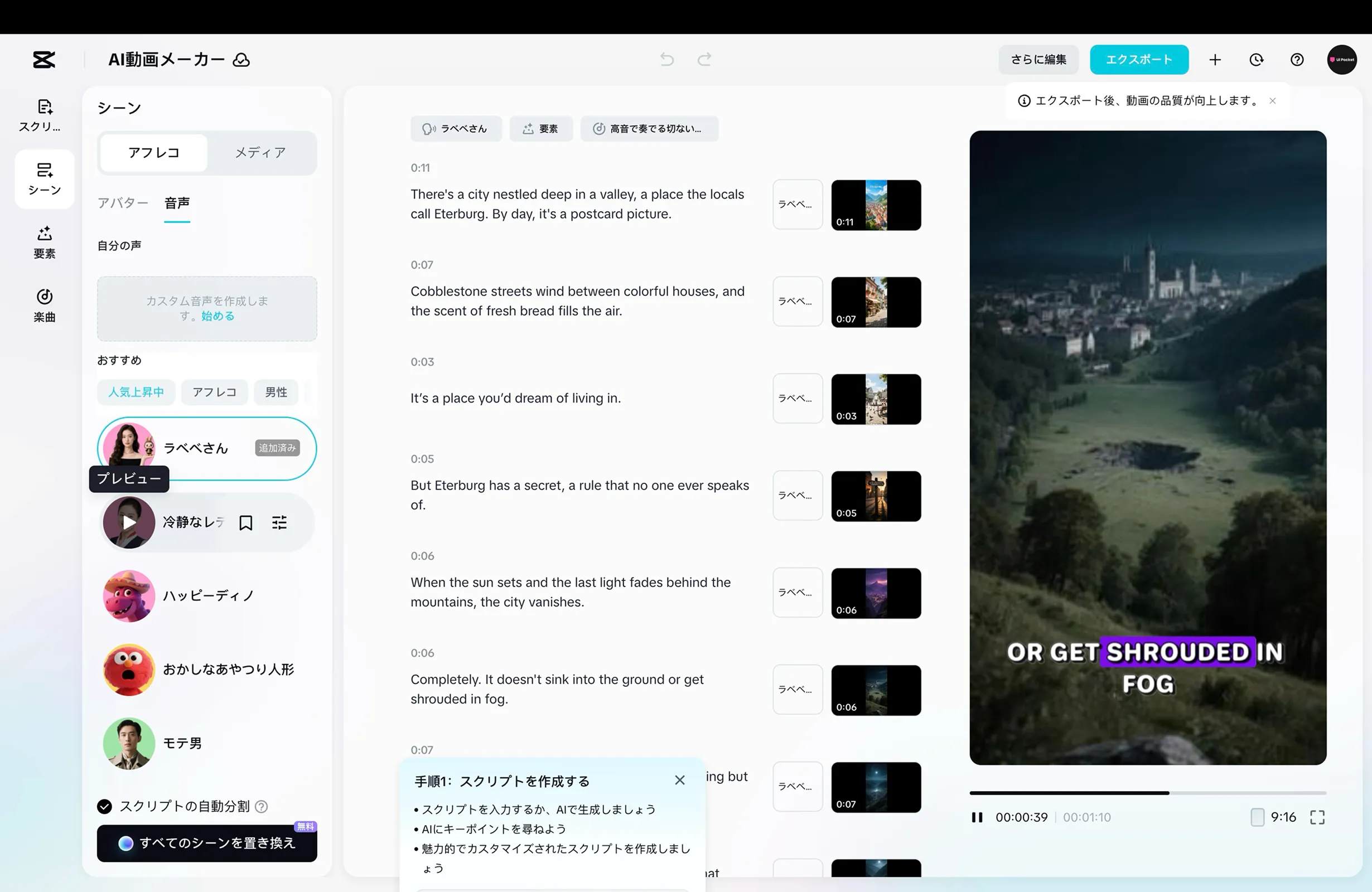This screenshot has width=1372, height=892.
Task: Open help via the question mark icon
Action: (1297, 59)
